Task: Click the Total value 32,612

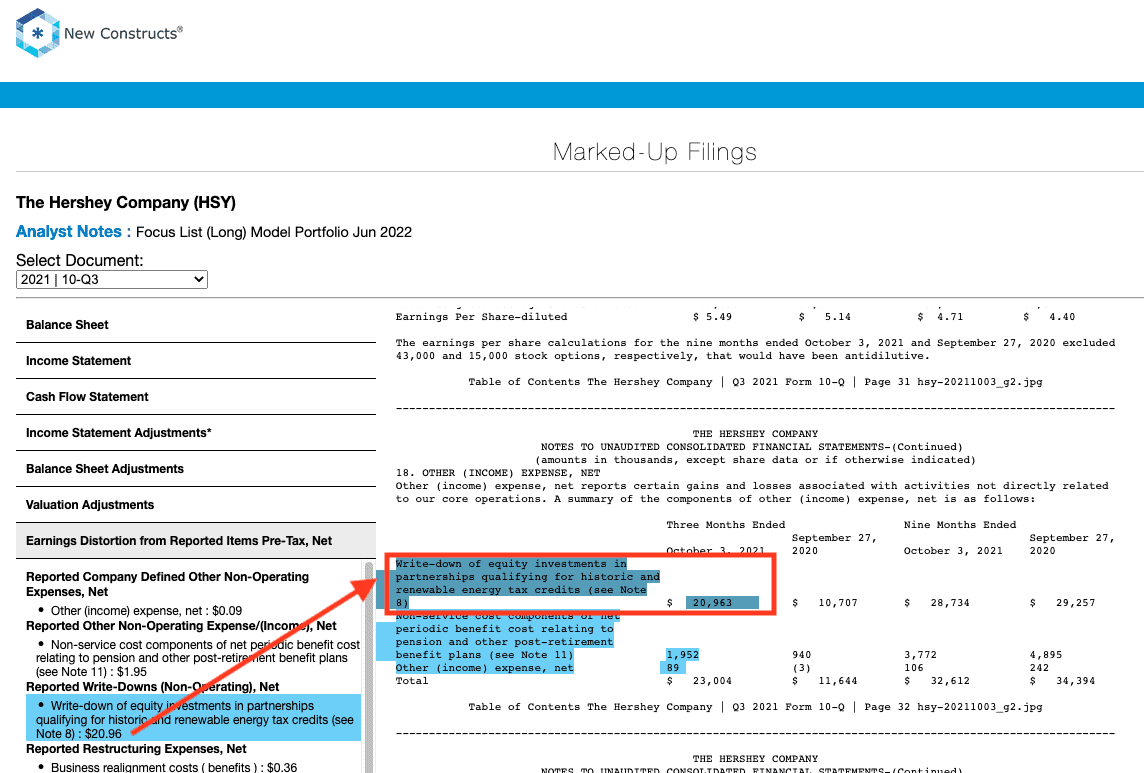Action: click(950, 681)
